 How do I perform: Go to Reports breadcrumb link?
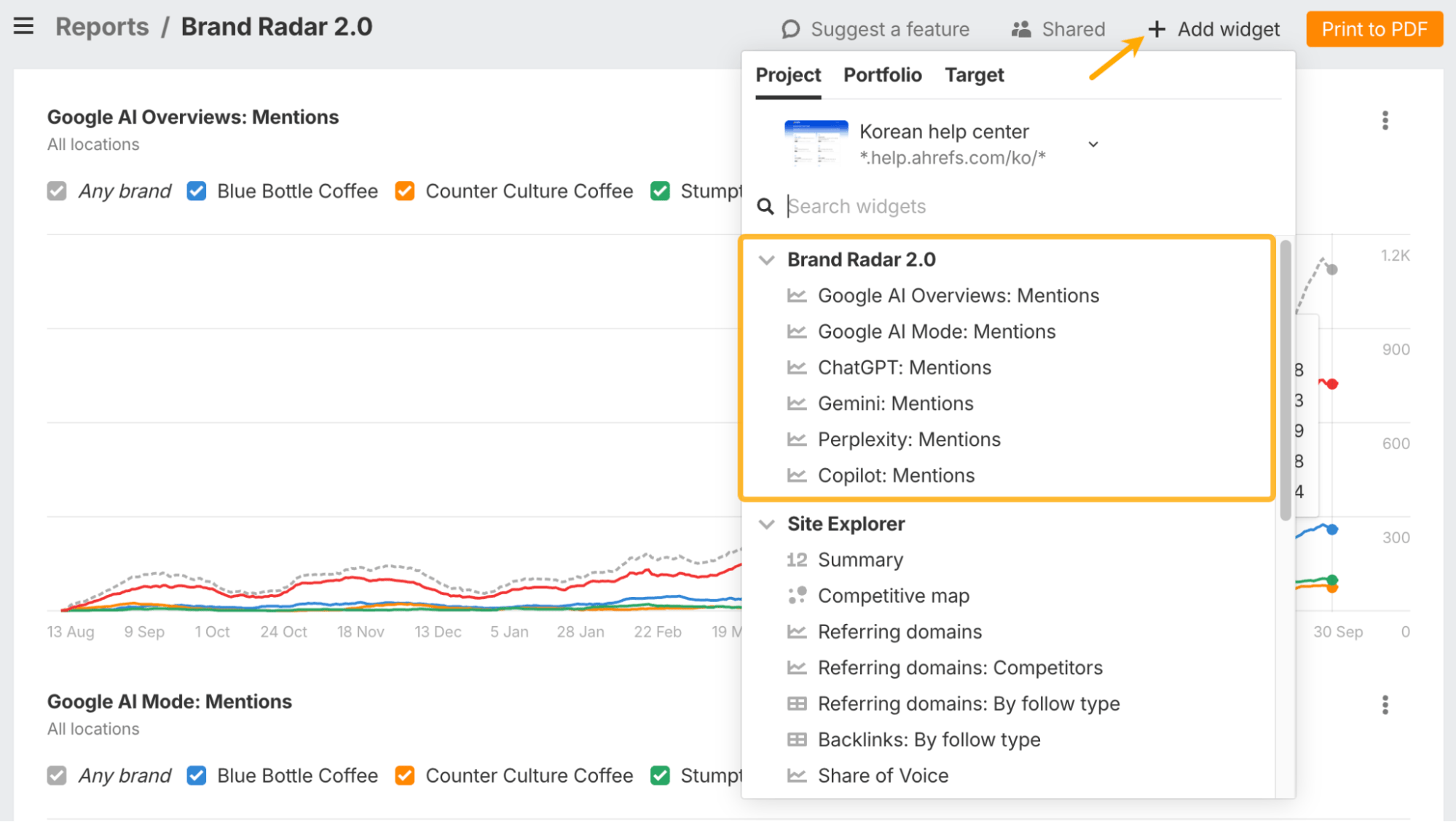102,27
